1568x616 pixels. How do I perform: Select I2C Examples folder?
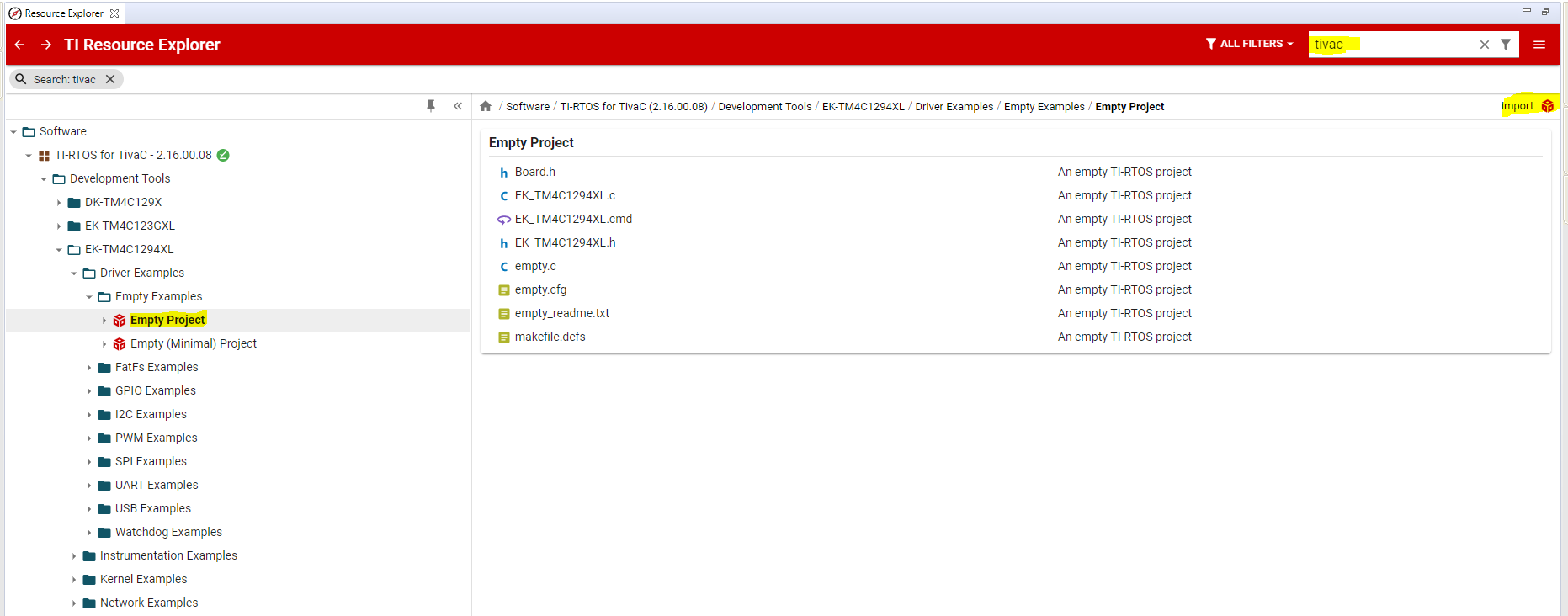(x=151, y=414)
